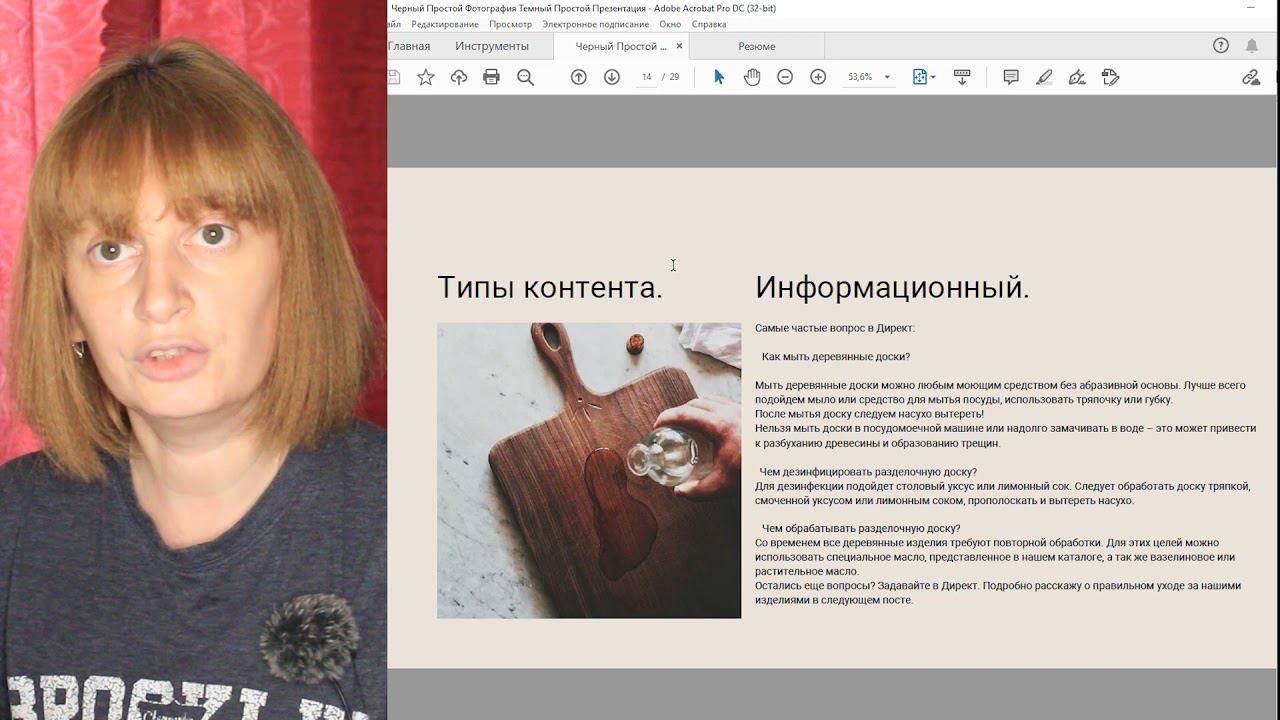Image resolution: width=1280 pixels, height=720 pixels.
Task: Click 'Чем дезинфицировать разделочную доску?' question
Action: click(868, 472)
